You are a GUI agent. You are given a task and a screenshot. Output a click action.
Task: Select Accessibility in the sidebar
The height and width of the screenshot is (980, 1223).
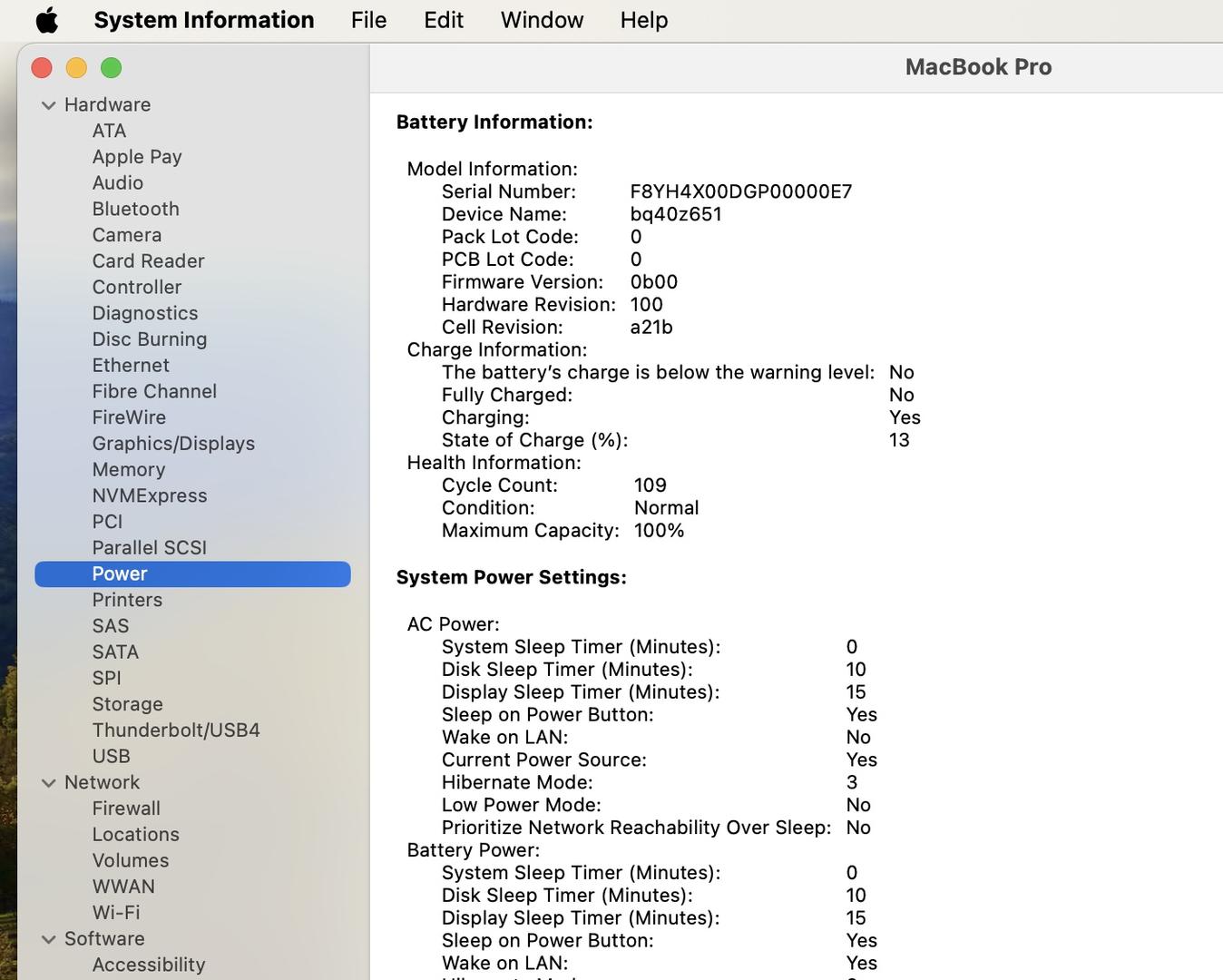click(x=149, y=965)
